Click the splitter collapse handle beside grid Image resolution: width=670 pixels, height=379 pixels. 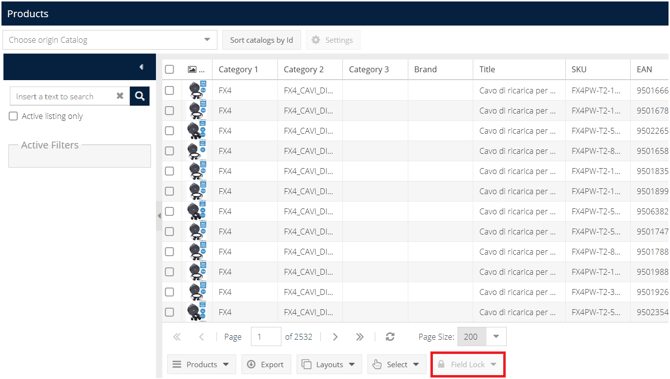(x=159, y=216)
